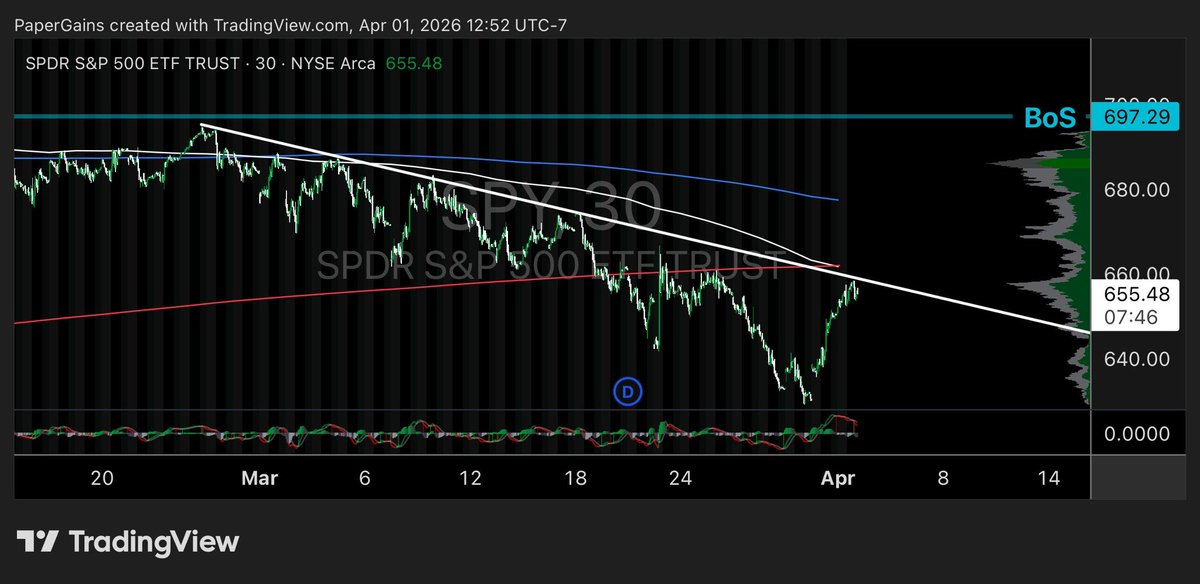Select the BoS level label
Screen dimensions: 1200x584
click(x=1050, y=118)
